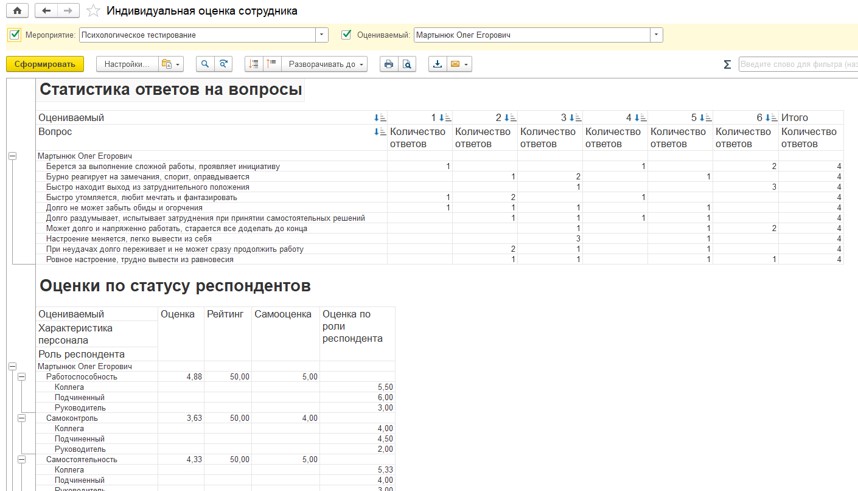This screenshot has height=491, width=858.
Task: Sort by Оцениваемый header sort icon
Action: coord(380,118)
